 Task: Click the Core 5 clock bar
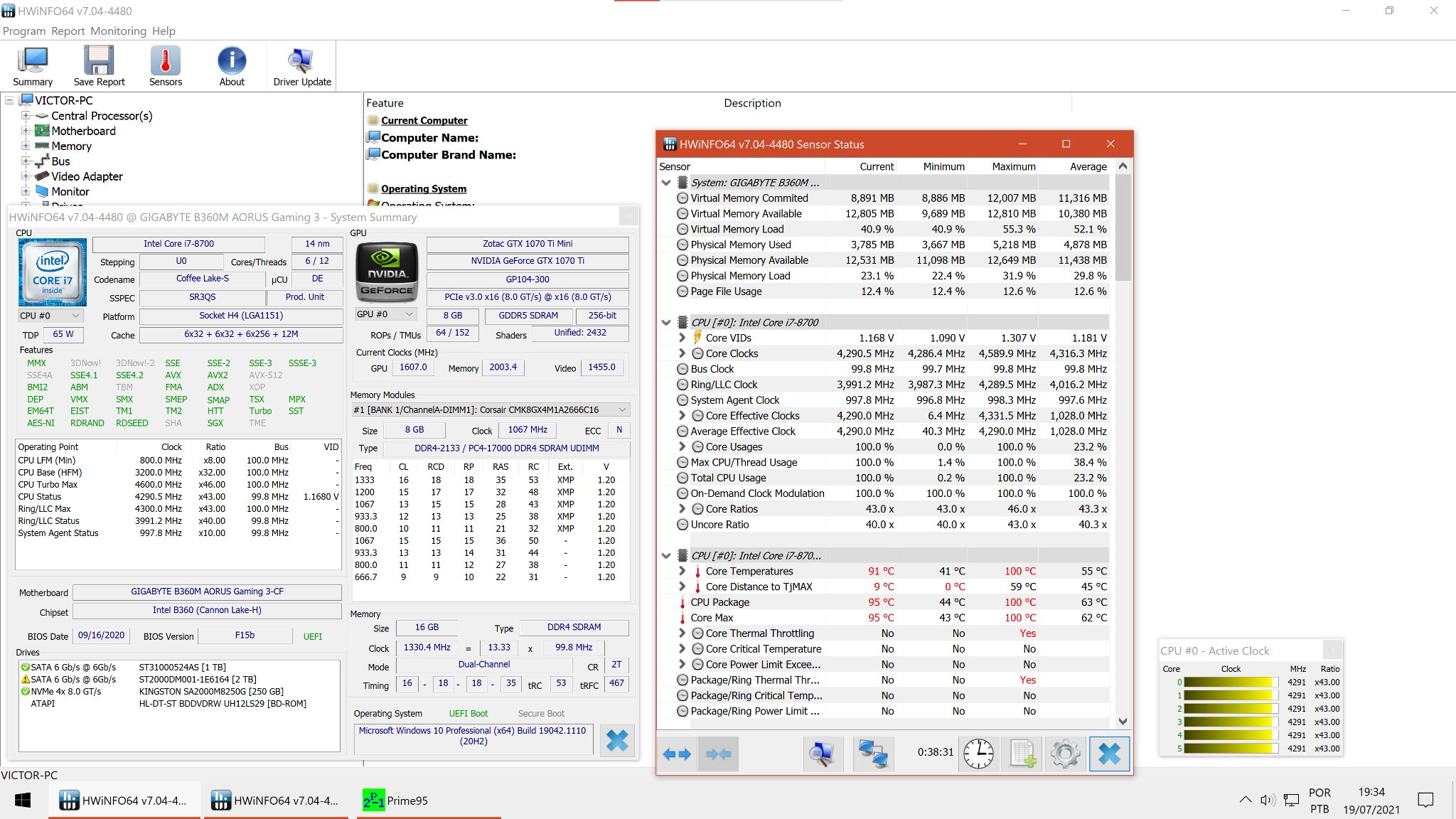pyautogui.click(x=1231, y=749)
